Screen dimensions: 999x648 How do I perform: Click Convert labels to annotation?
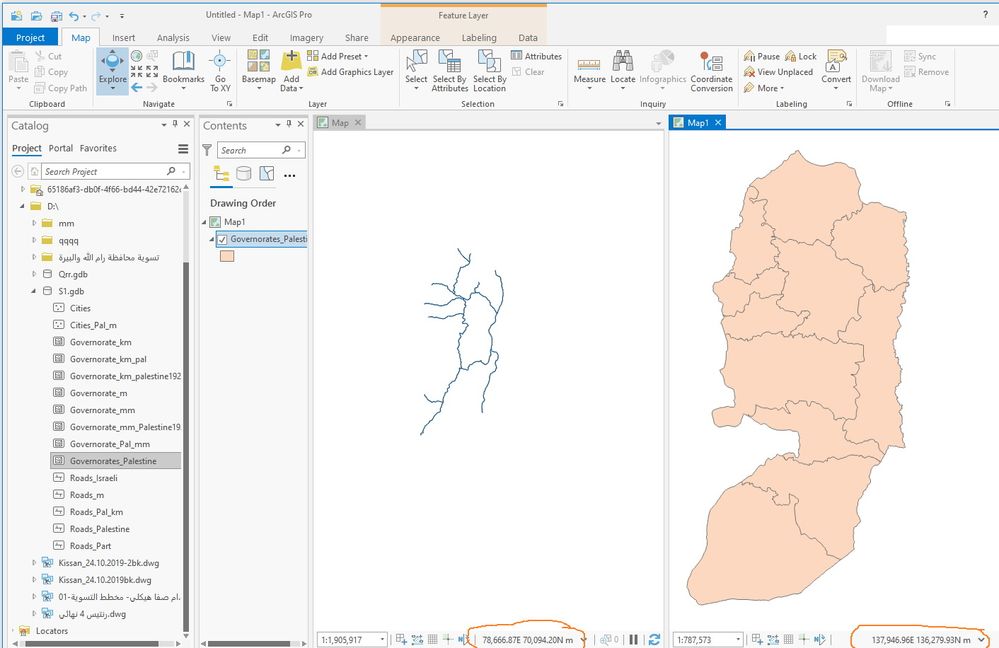tap(836, 70)
